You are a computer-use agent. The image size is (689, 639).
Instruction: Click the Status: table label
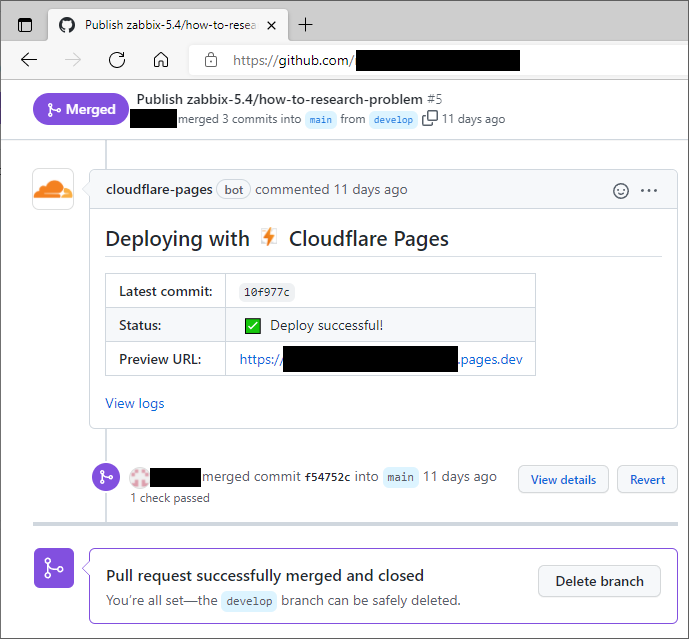(x=140, y=325)
